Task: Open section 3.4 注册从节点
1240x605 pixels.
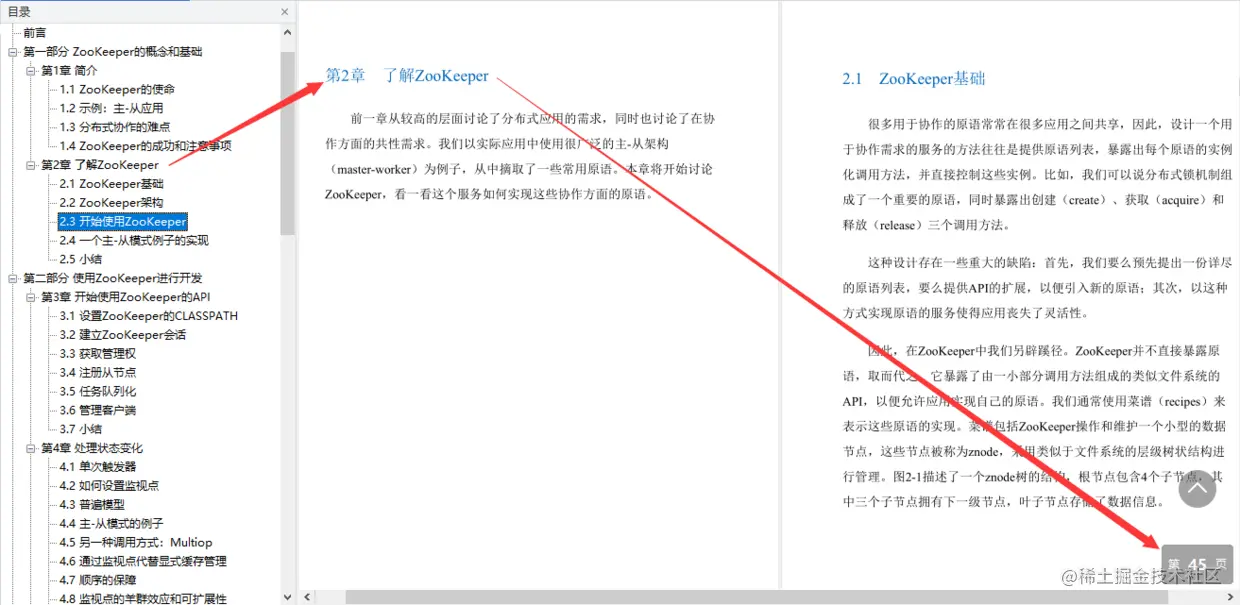Action: [x=97, y=372]
